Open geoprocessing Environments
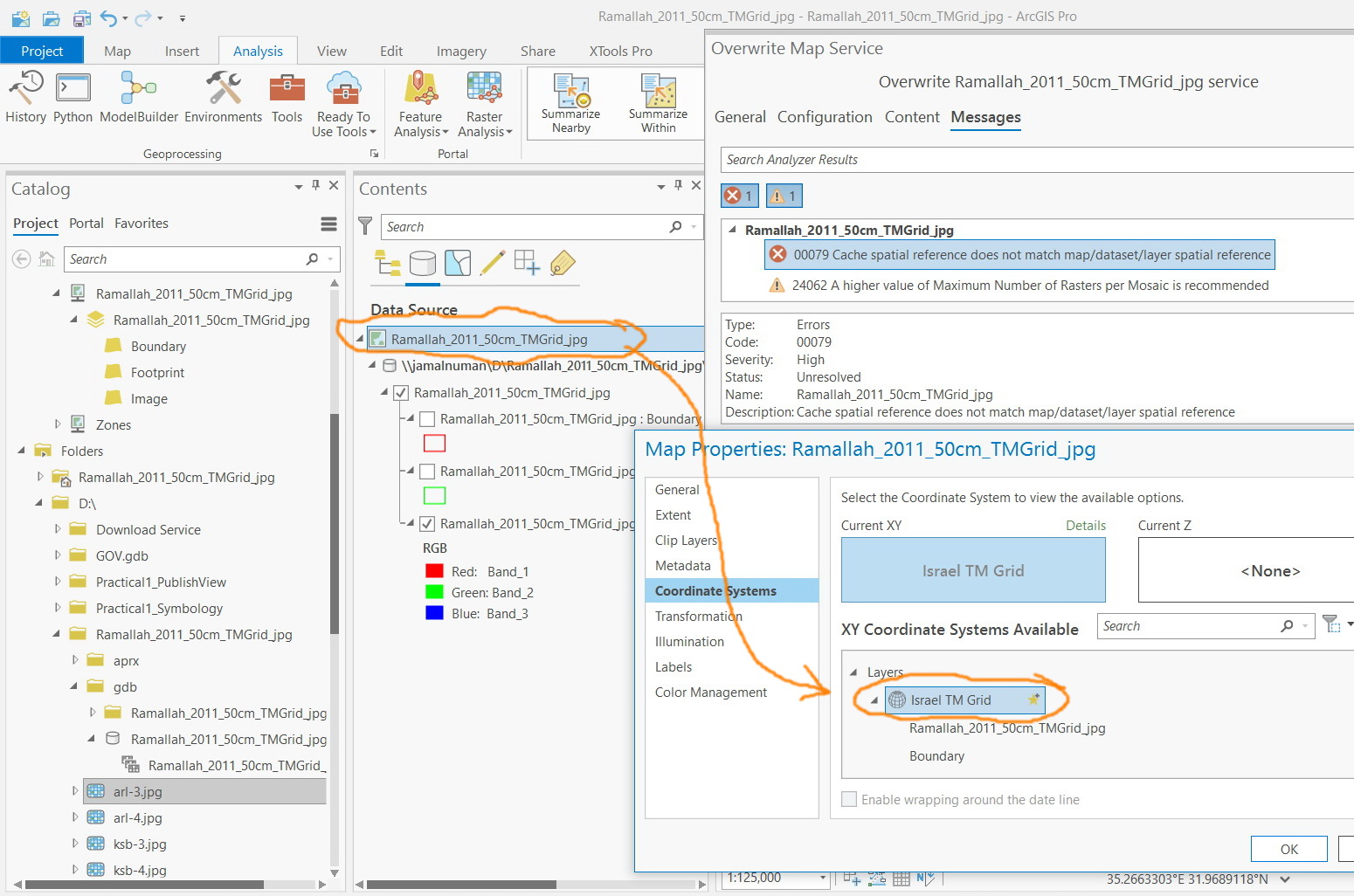This screenshot has width=1354, height=896. point(223,98)
